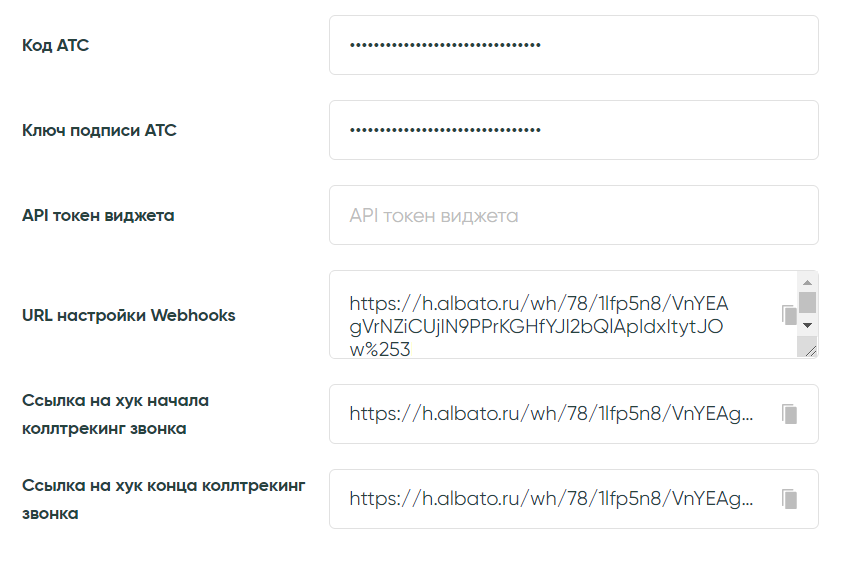Click the textarea resize grip corner
Image resolution: width=852 pixels, height=562 pixels.
tap(809, 349)
